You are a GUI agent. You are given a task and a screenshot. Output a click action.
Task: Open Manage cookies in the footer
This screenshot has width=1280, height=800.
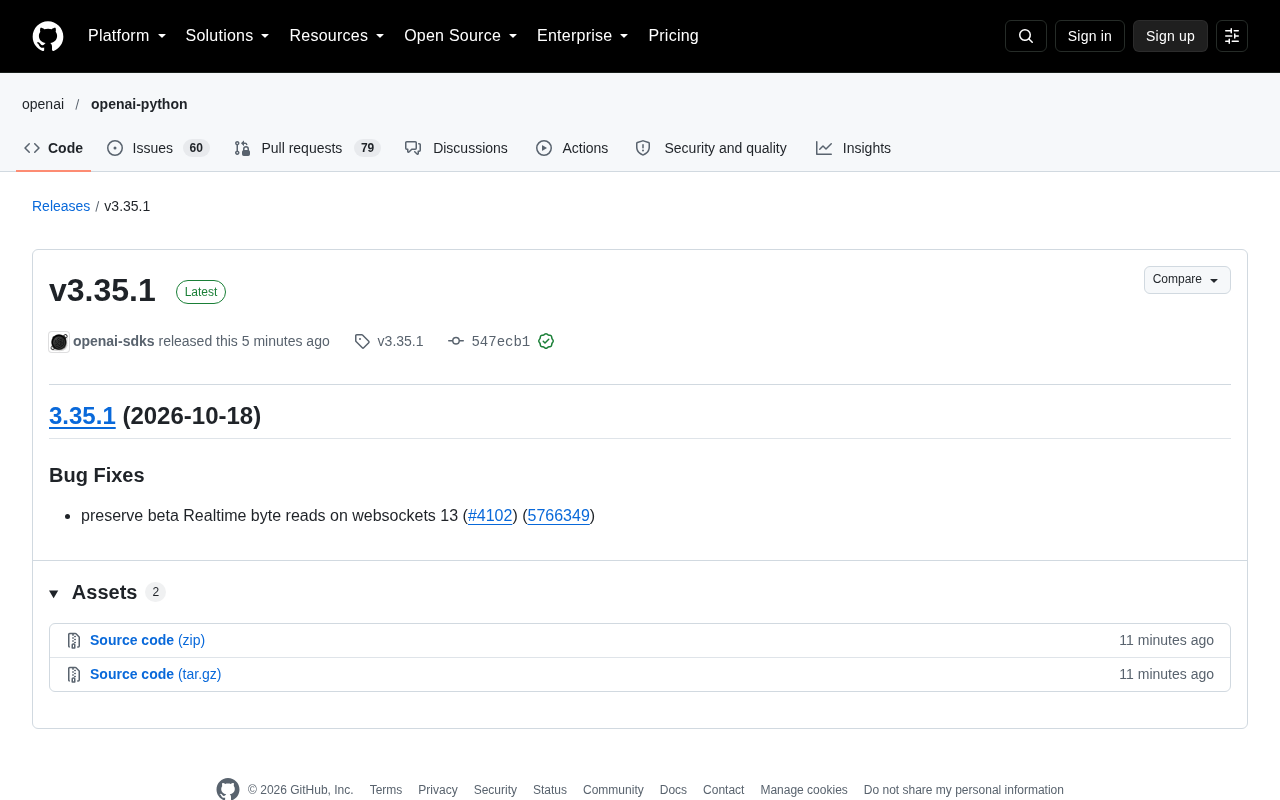point(804,790)
